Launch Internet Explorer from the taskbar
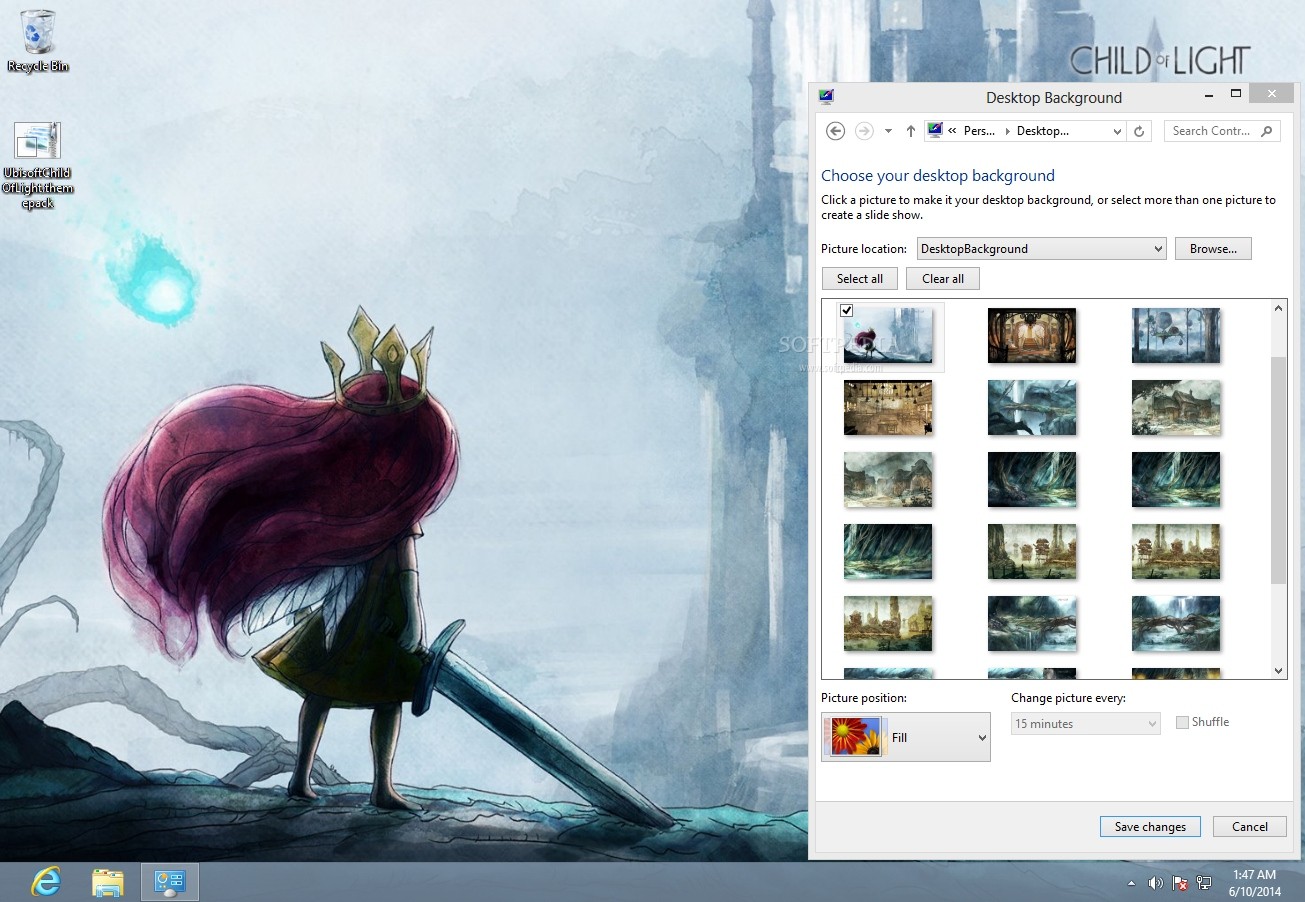The height and width of the screenshot is (902, 1305). pyautogui.click(x=46, y=881)
